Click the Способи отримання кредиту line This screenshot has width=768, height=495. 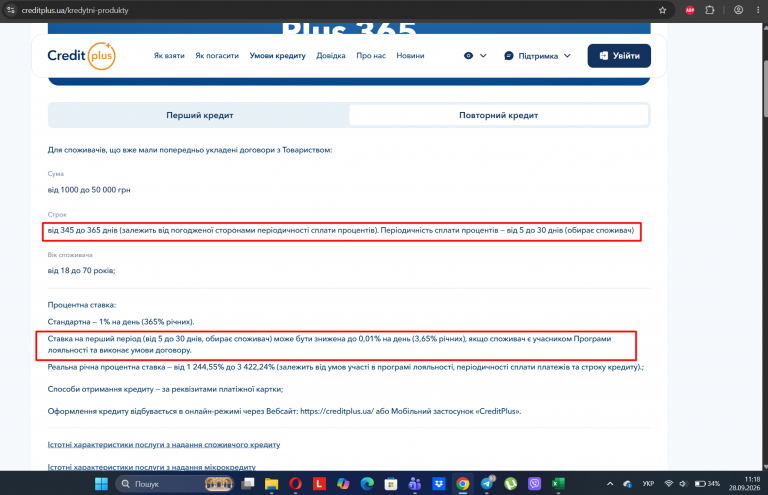coord(165,389)
